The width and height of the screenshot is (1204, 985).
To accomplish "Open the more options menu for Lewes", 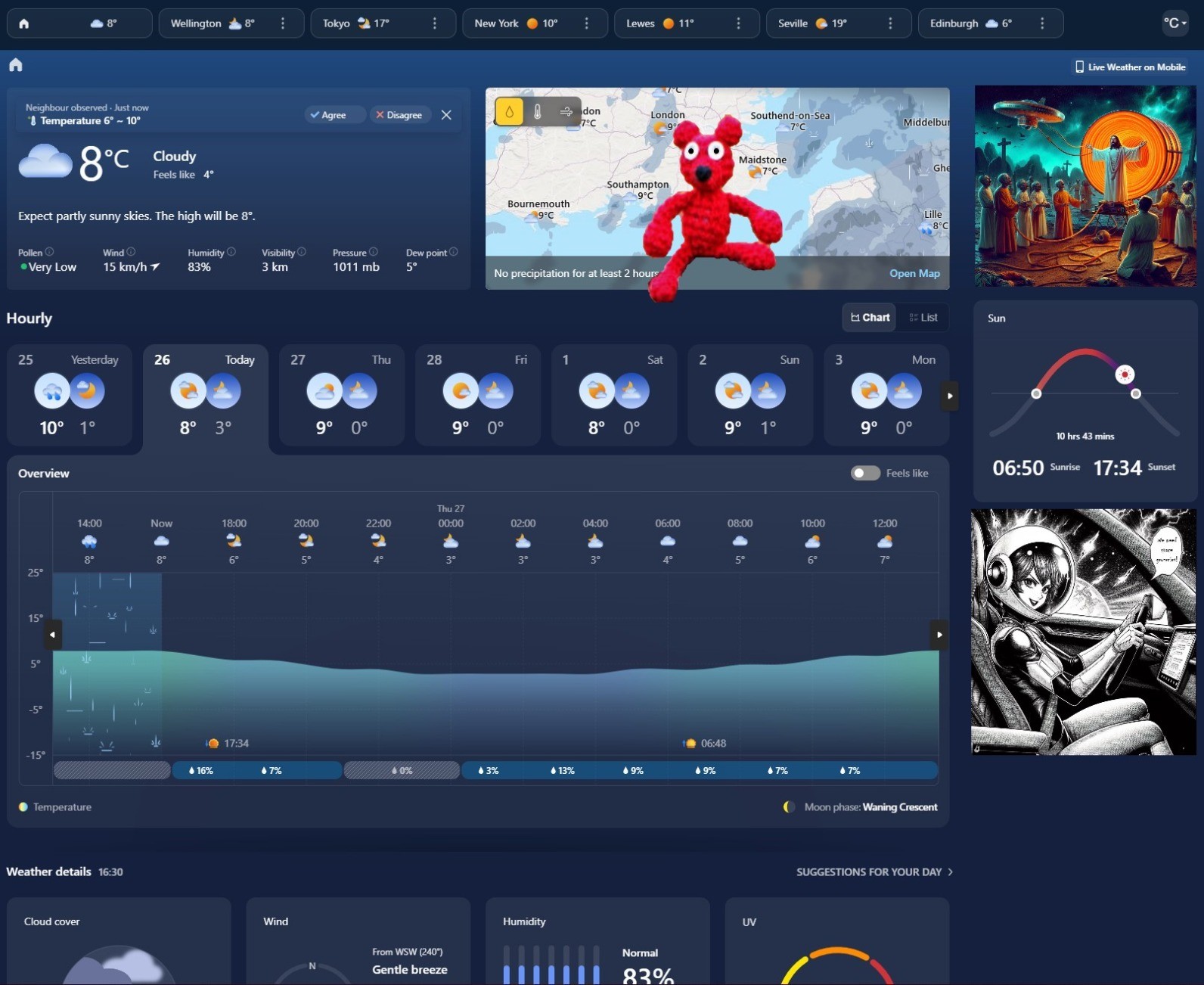I will (x=739, y=23).
